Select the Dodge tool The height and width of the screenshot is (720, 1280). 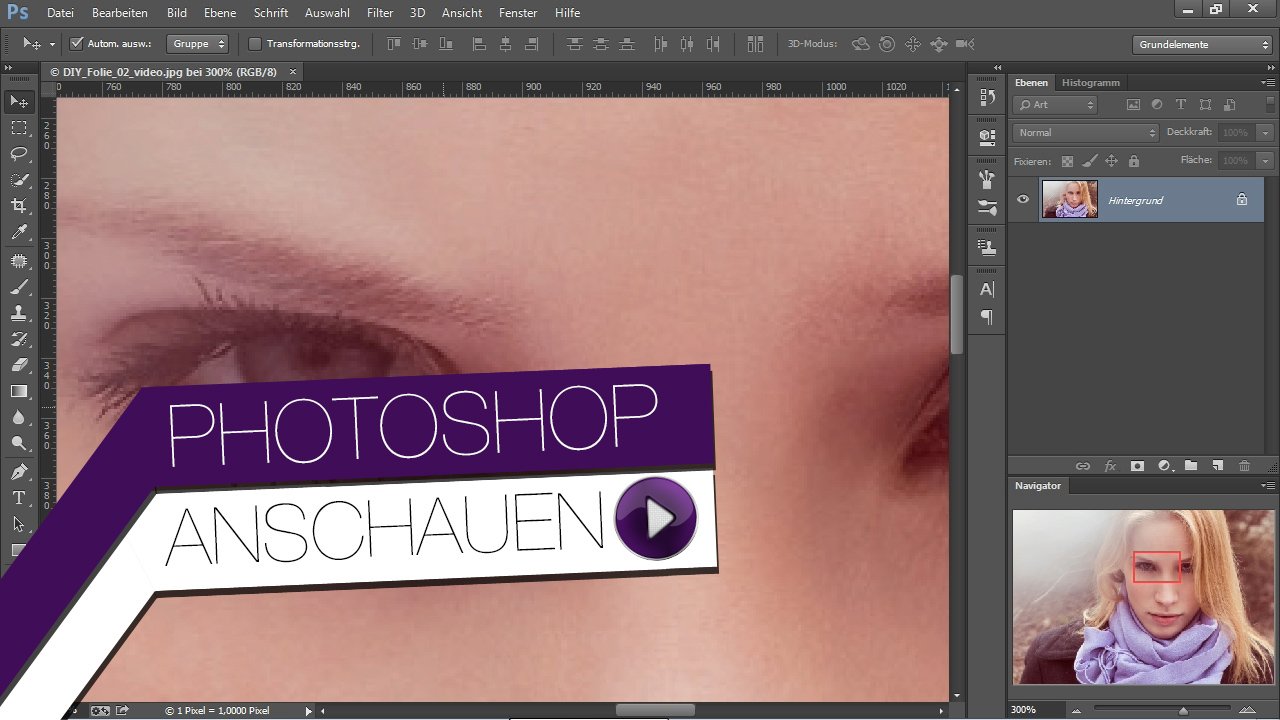(x=19, y=443)
